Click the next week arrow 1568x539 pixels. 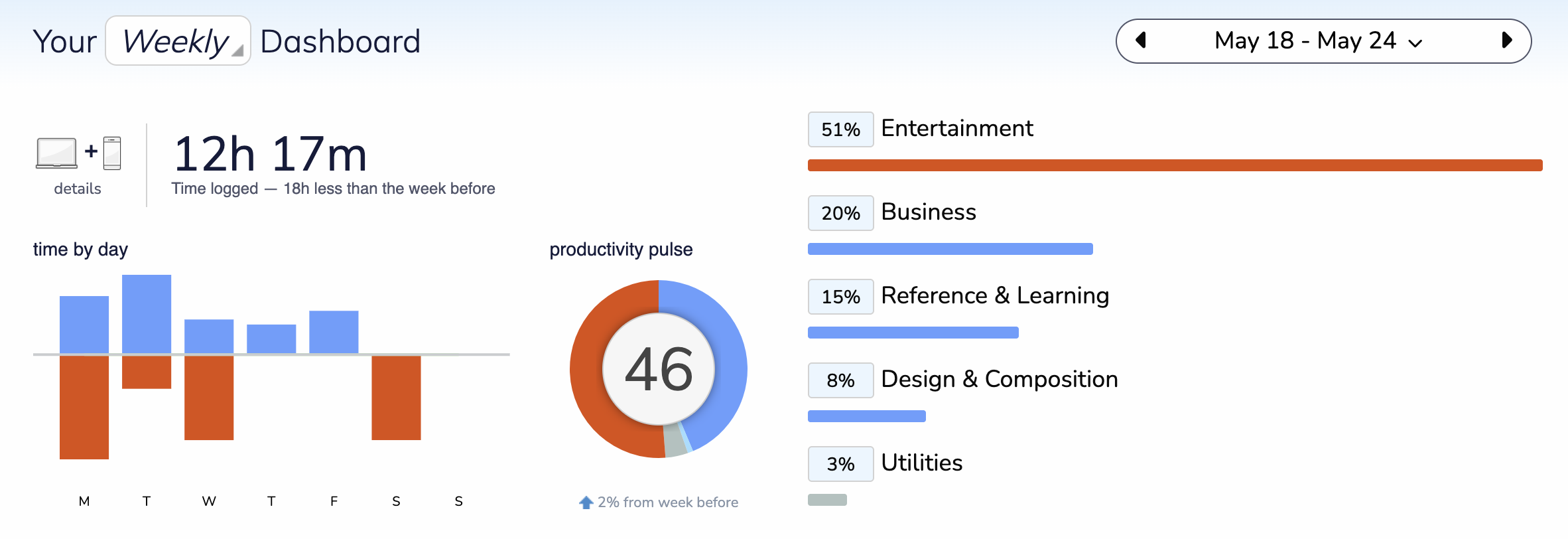click(1506, 40)
